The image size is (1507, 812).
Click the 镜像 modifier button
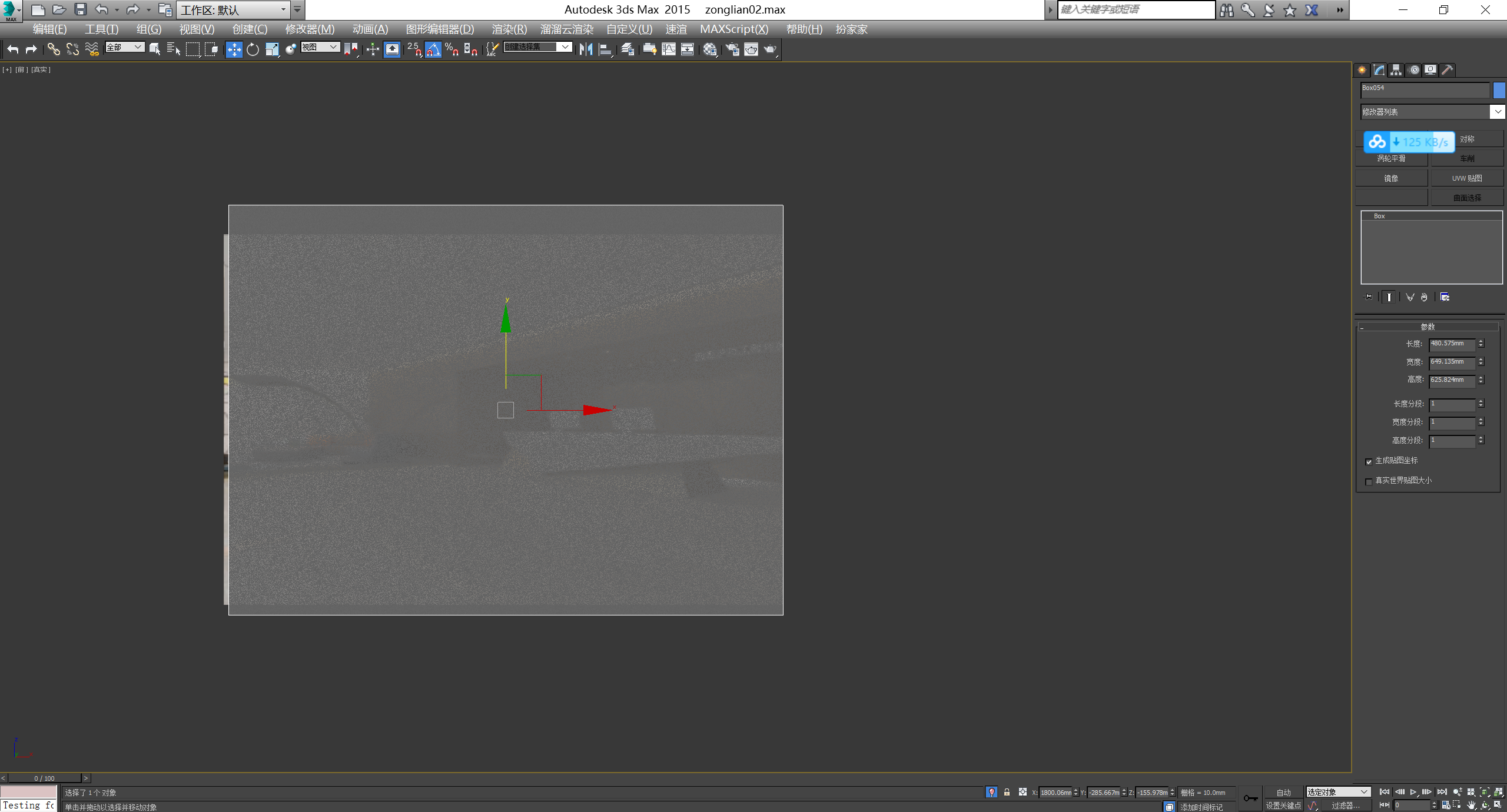[1391, 178]
